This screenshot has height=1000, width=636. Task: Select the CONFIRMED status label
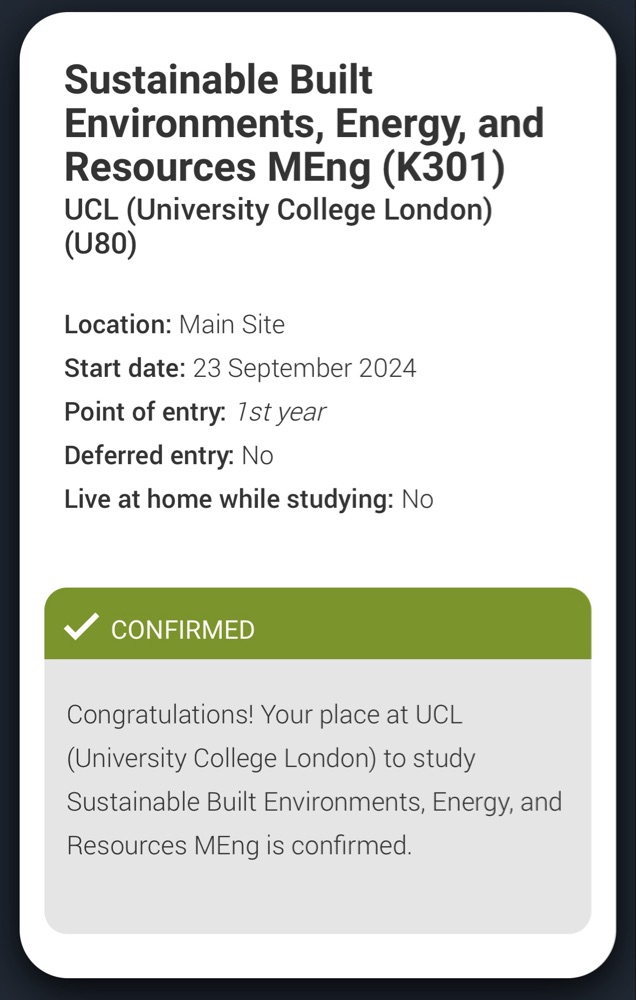182,630
